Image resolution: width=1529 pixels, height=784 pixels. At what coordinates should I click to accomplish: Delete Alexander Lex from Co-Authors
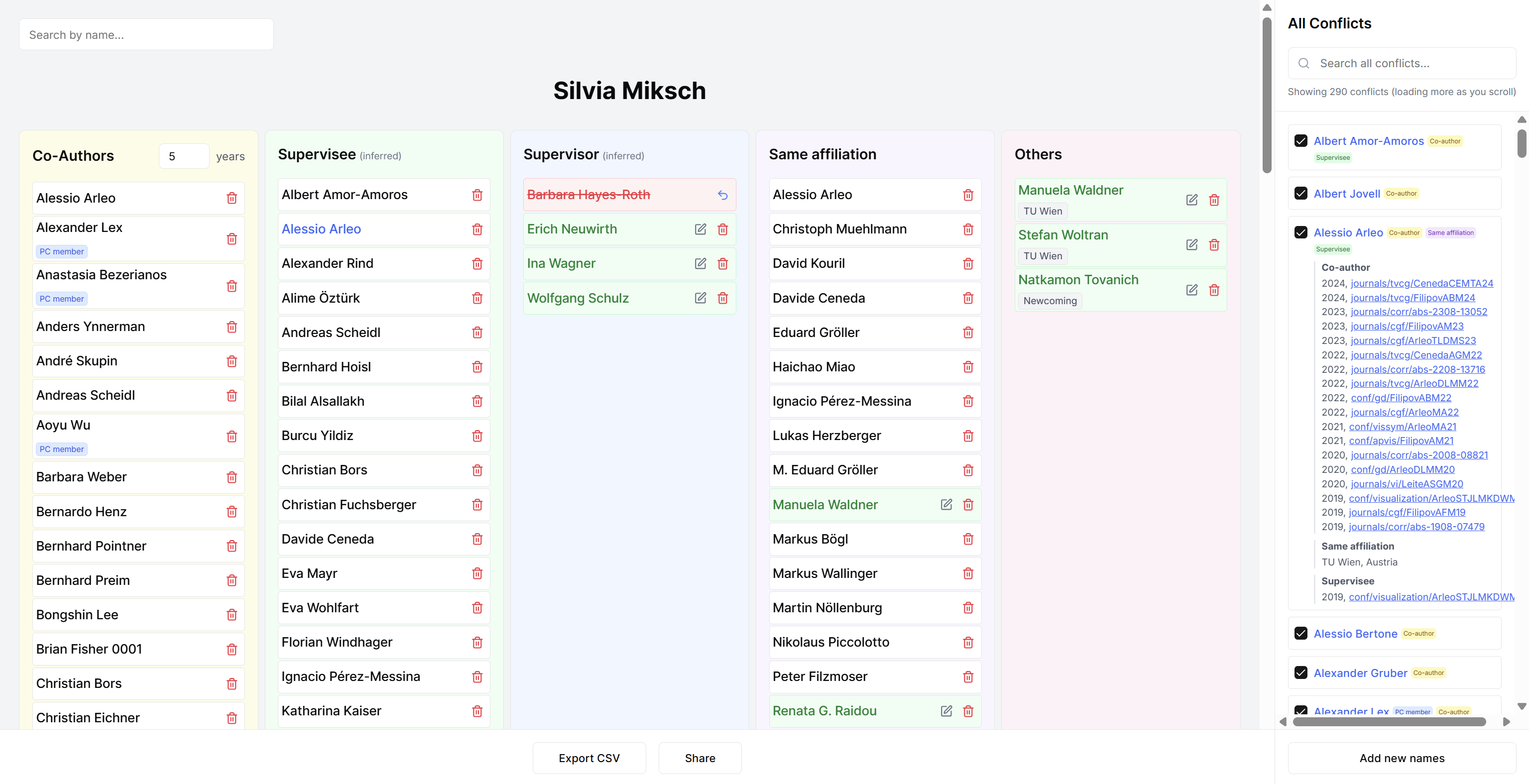point(232,238)
